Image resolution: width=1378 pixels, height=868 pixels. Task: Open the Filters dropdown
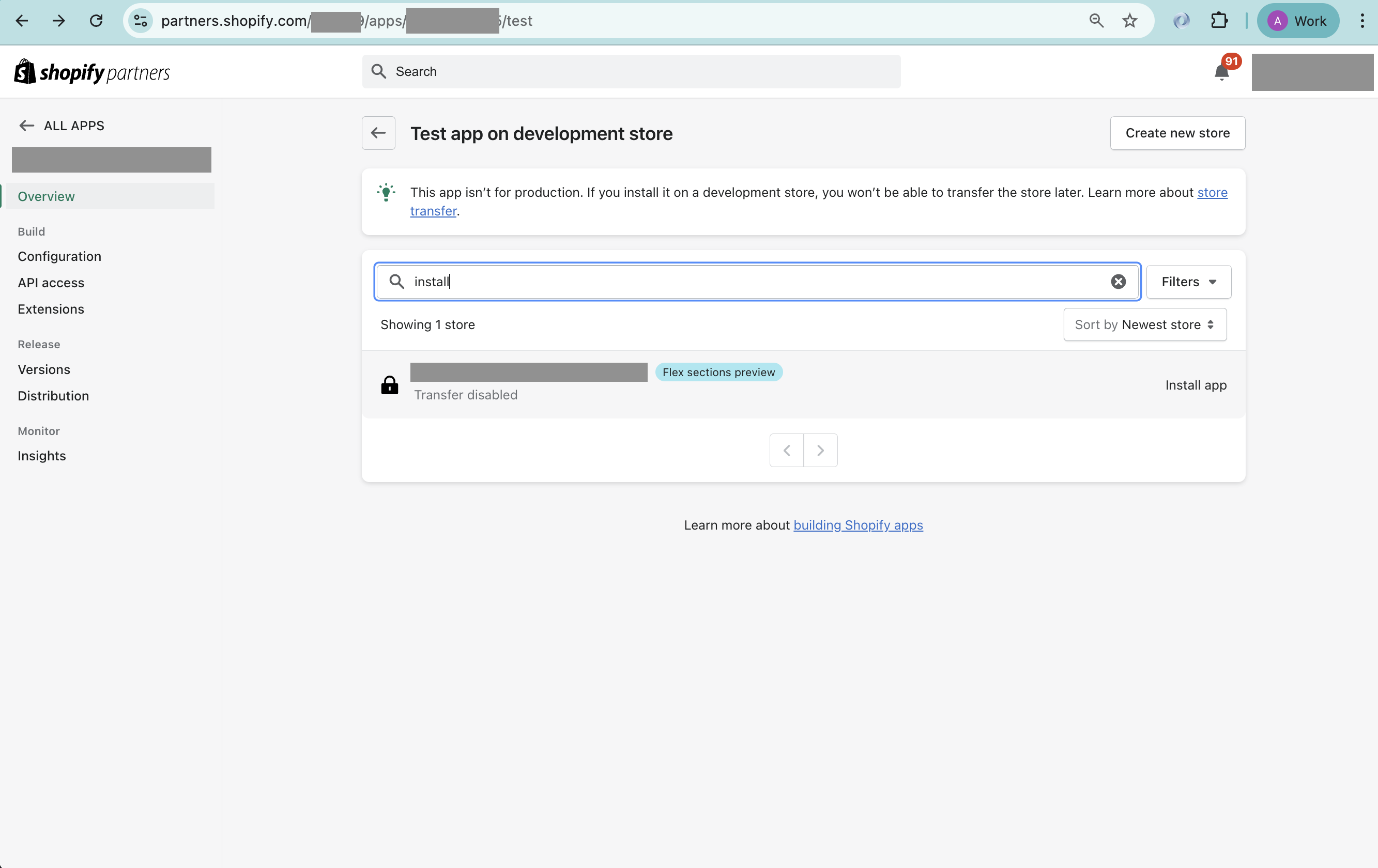point(1189,282)
